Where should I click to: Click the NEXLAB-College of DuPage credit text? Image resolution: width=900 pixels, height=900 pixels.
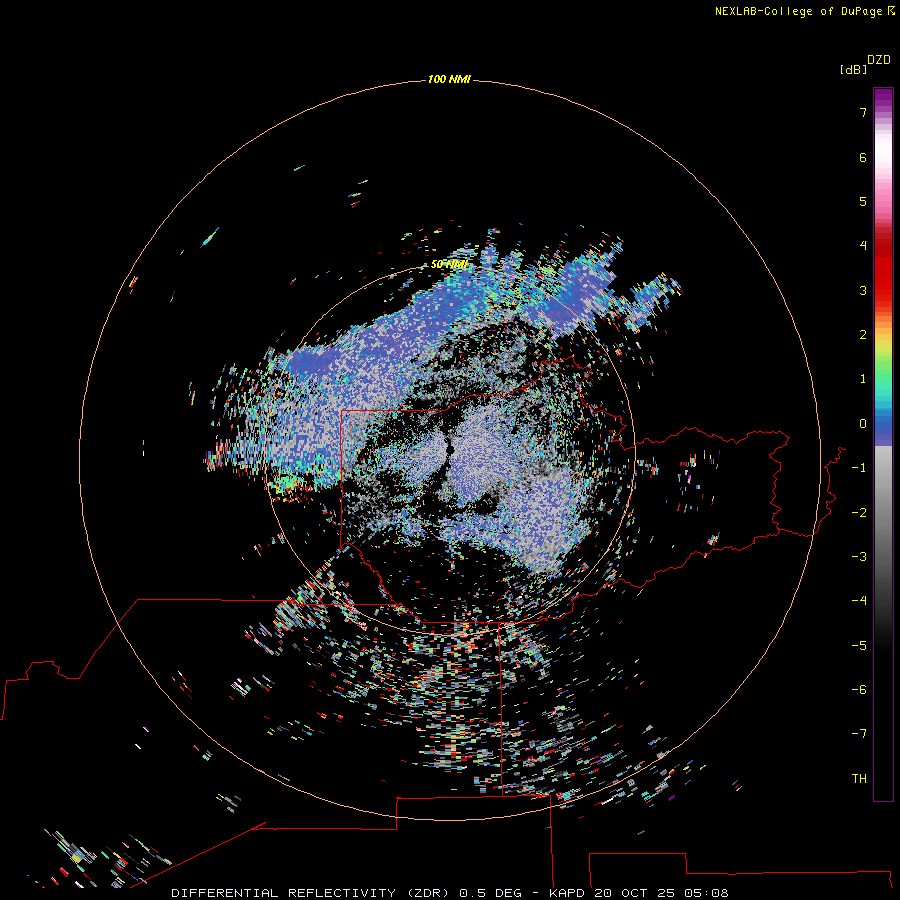coord(799,11)
